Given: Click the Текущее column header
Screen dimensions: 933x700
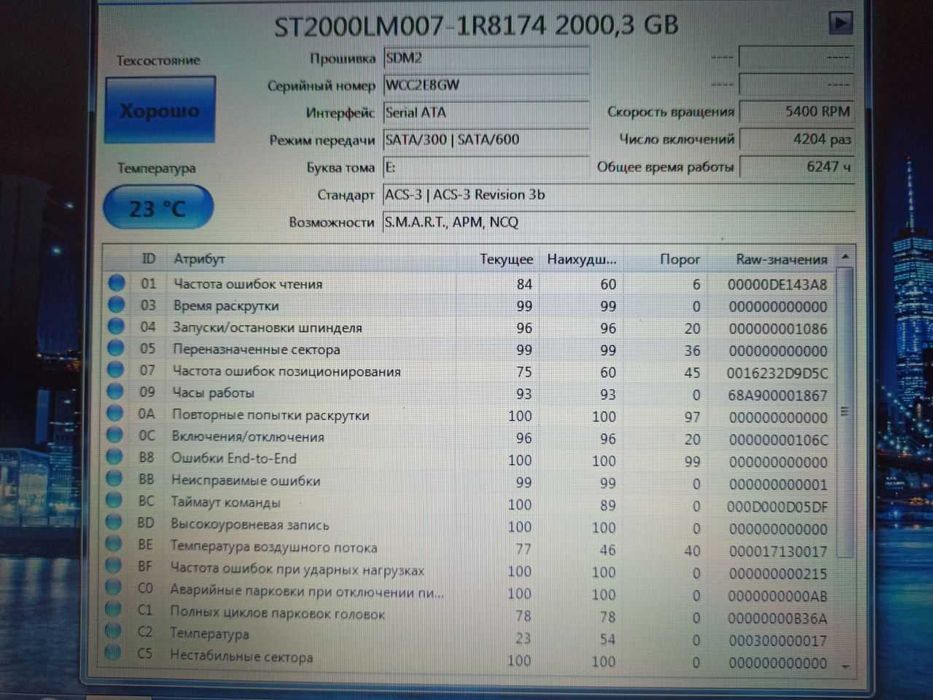Looking at the screenshot, I should tap(499, 260).
